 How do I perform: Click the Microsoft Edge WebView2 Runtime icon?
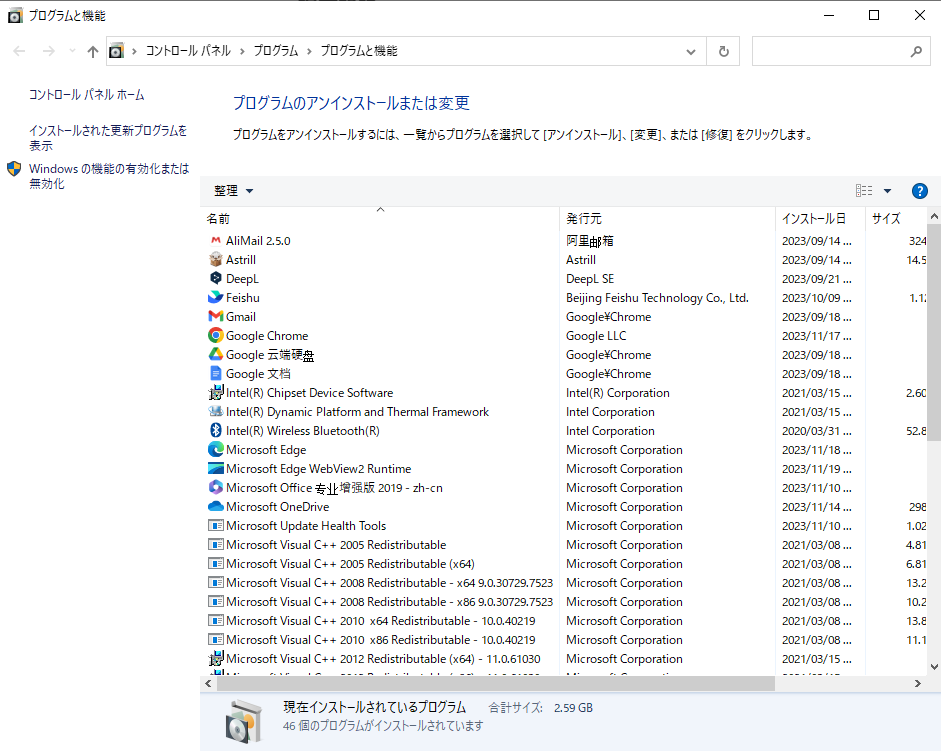coord(215,468)
